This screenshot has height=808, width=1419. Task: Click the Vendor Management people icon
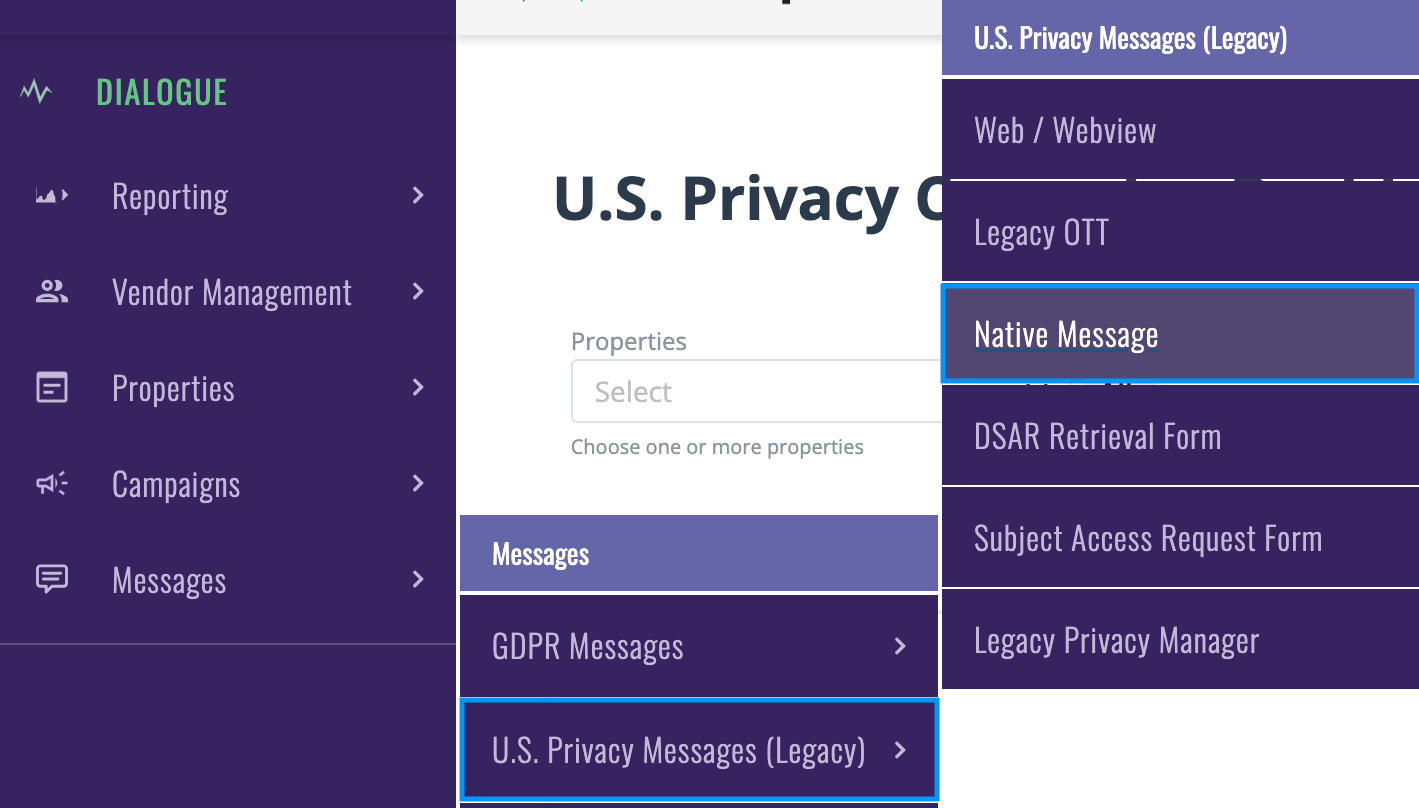52,291
